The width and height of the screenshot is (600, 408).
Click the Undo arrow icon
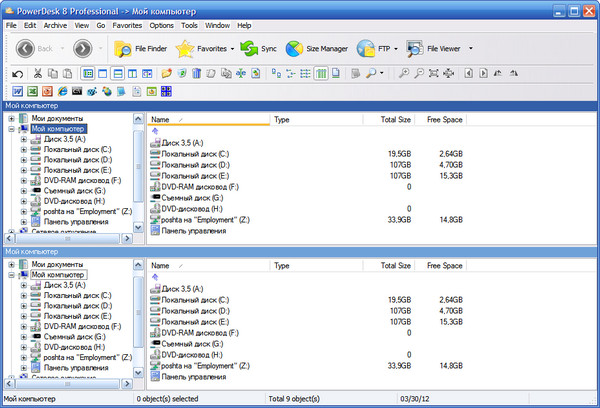point(17,73)
